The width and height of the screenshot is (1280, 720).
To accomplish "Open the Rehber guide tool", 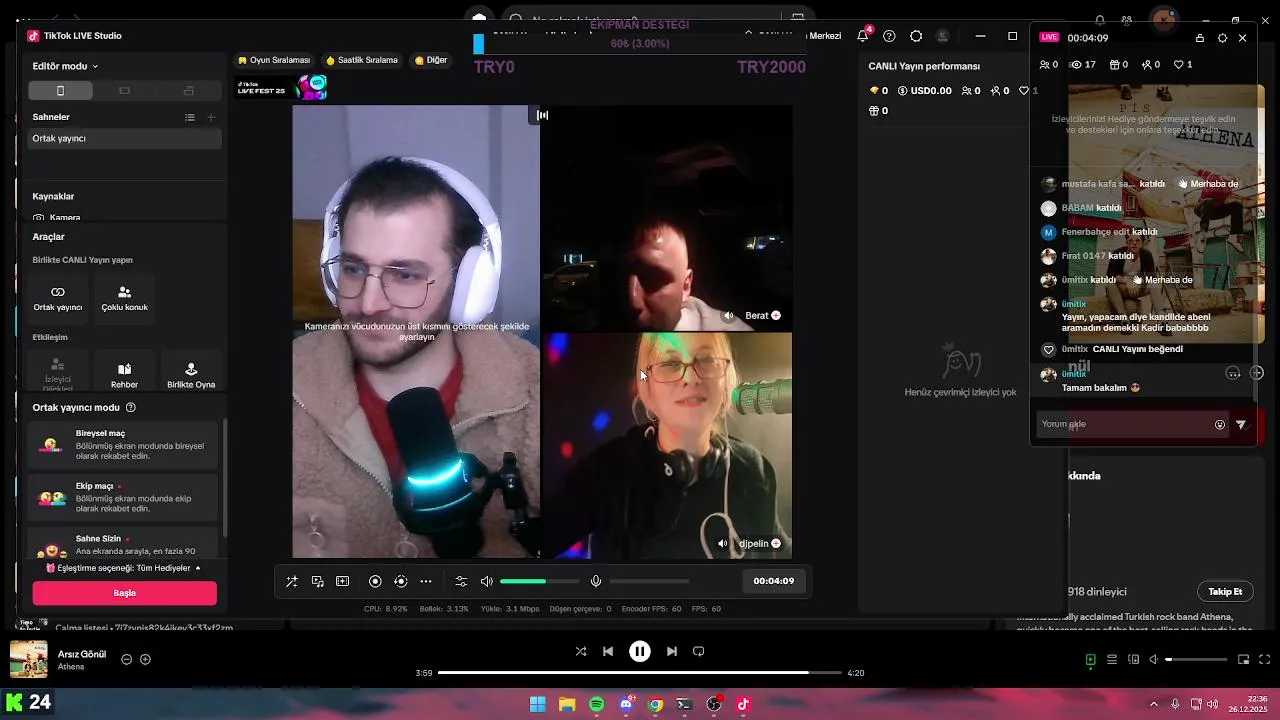I will pyautogui.click(x=124, y=372).
